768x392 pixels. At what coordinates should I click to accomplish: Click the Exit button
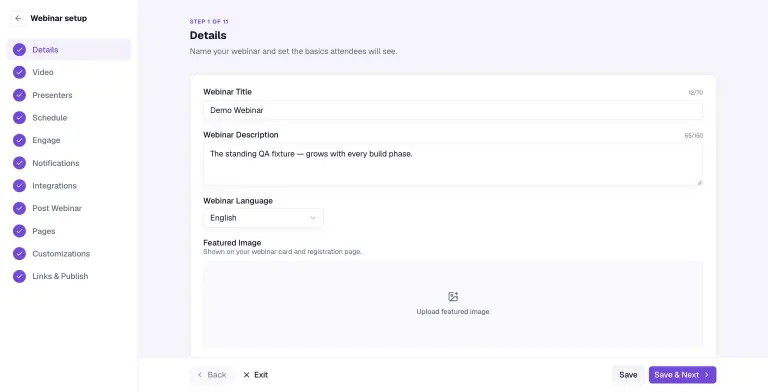256,375
